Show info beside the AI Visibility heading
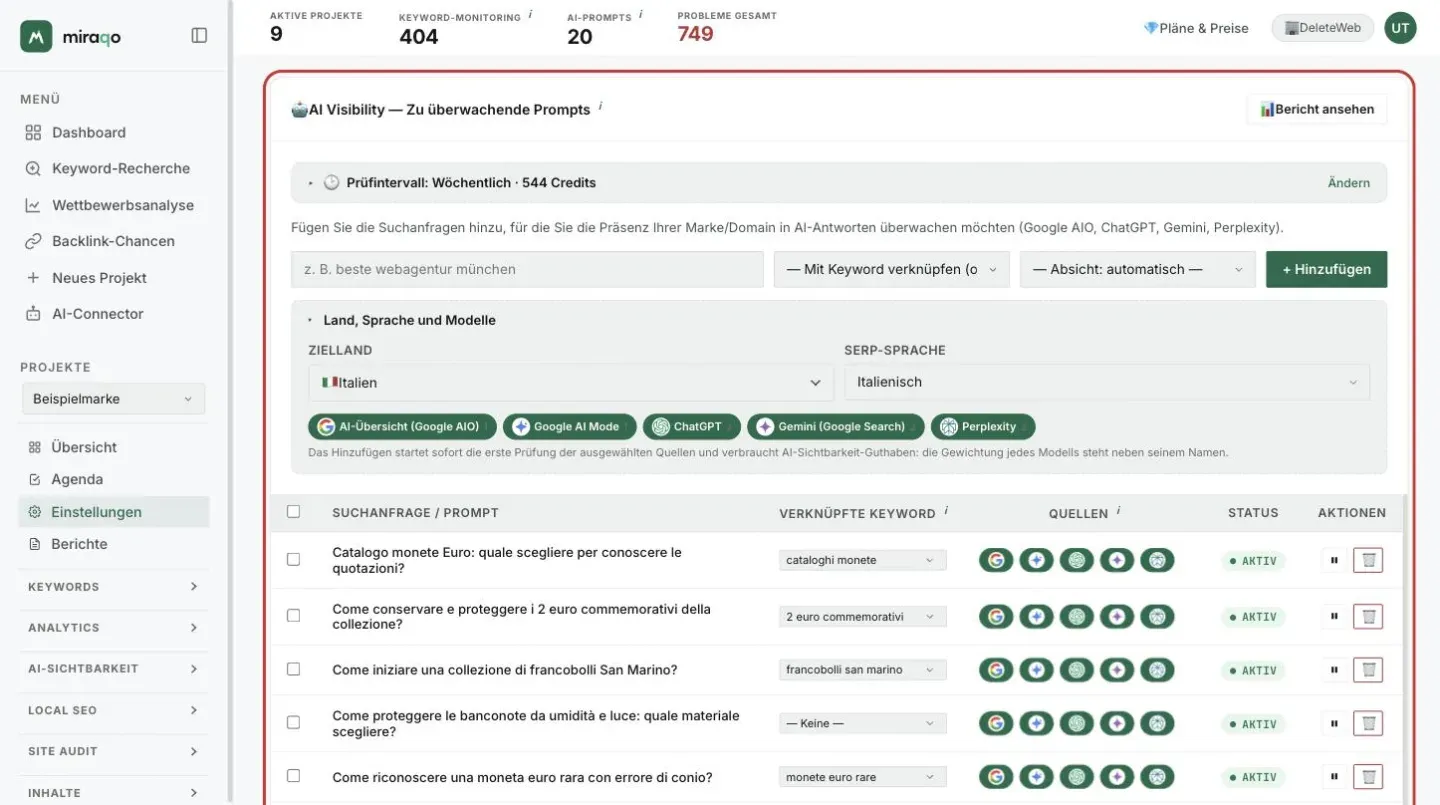Screen dimensions: 1440x805 [600, 106]
